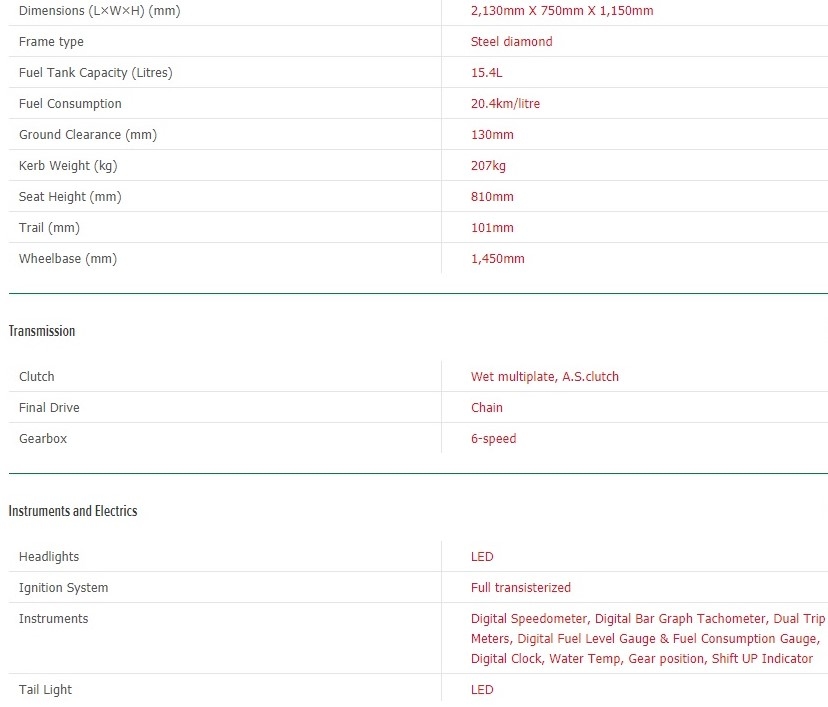
Task: Click the 1,450mm wheelbase value
Action: 497,259
